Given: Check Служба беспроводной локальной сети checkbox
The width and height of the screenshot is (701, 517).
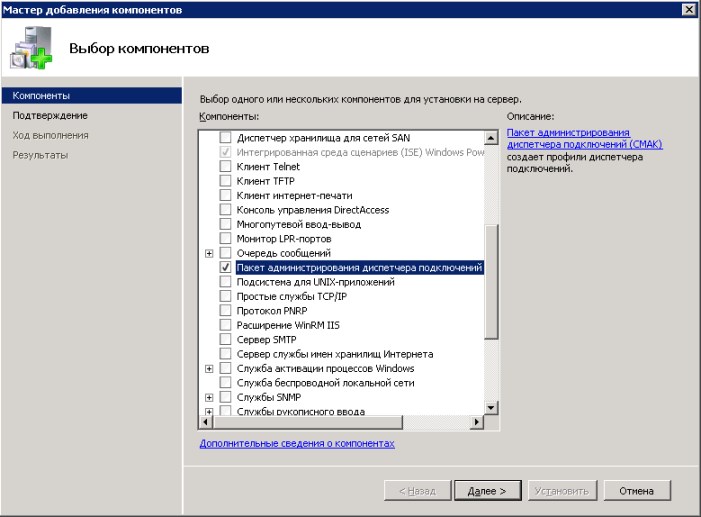Looking at the screenshot, I should [225, 382].
